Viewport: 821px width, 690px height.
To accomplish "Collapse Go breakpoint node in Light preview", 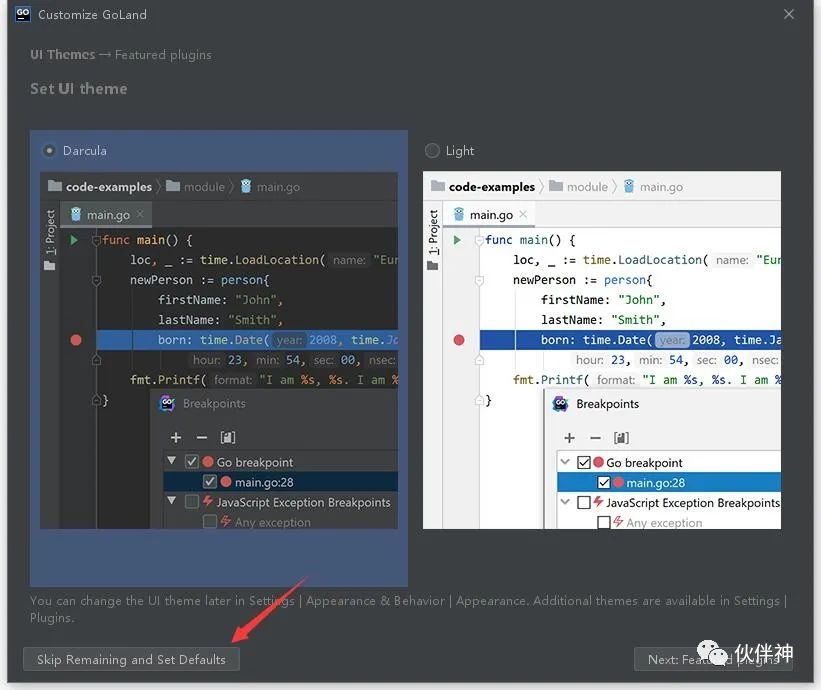I will [x=565, y=462].
